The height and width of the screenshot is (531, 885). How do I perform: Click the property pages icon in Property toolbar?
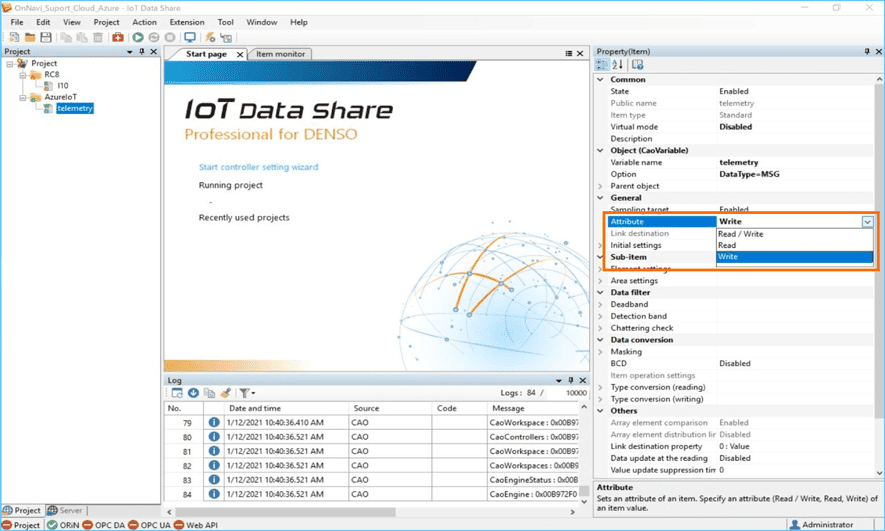point(637,65)
